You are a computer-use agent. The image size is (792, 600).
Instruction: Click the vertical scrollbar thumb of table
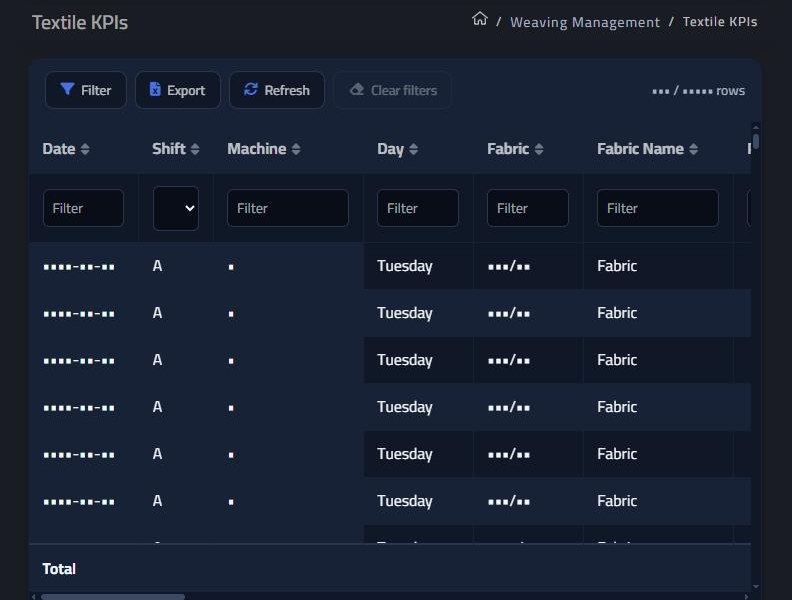click(x=756, y=141)
